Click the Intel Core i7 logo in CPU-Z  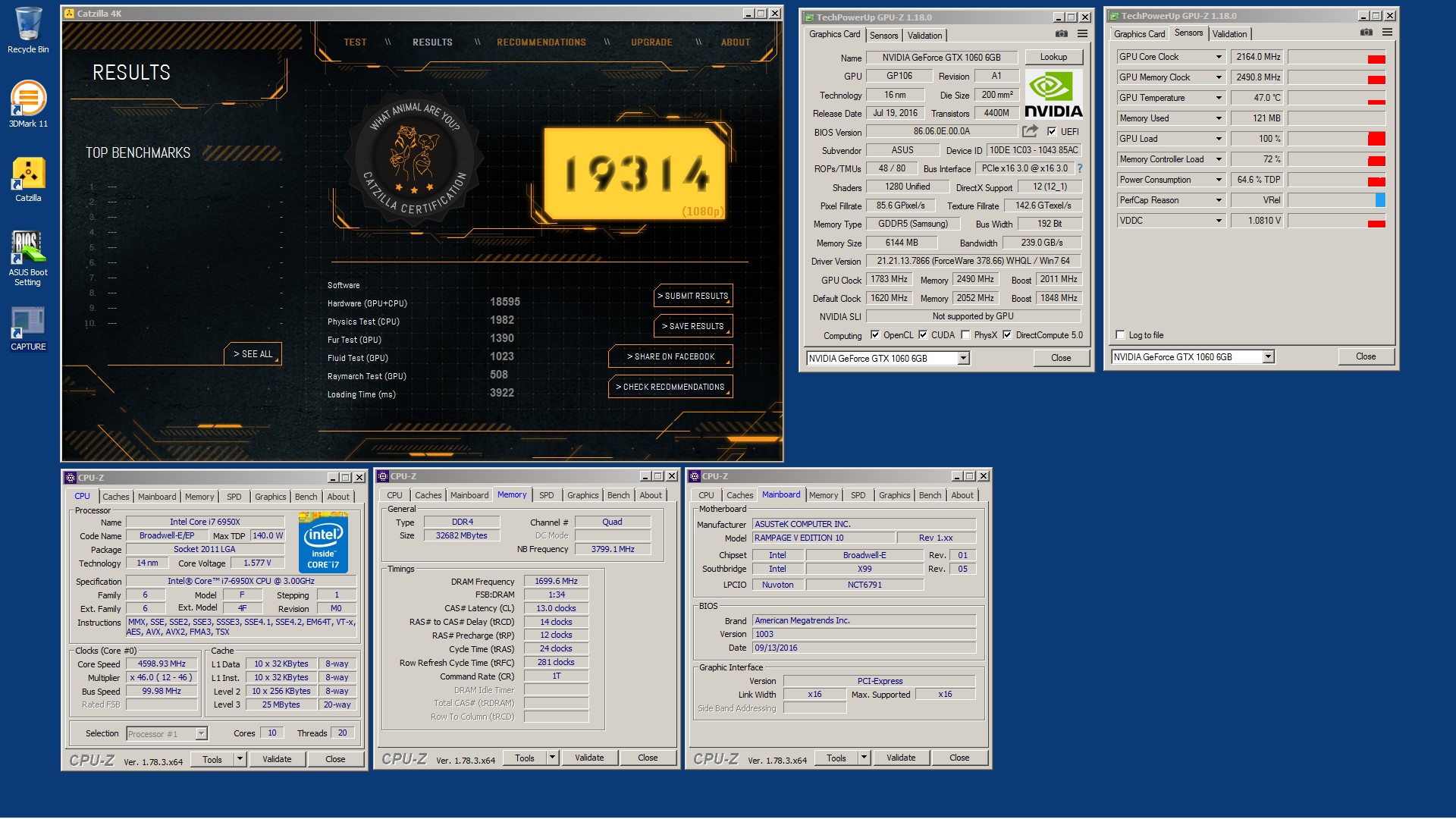click(323, 542)
